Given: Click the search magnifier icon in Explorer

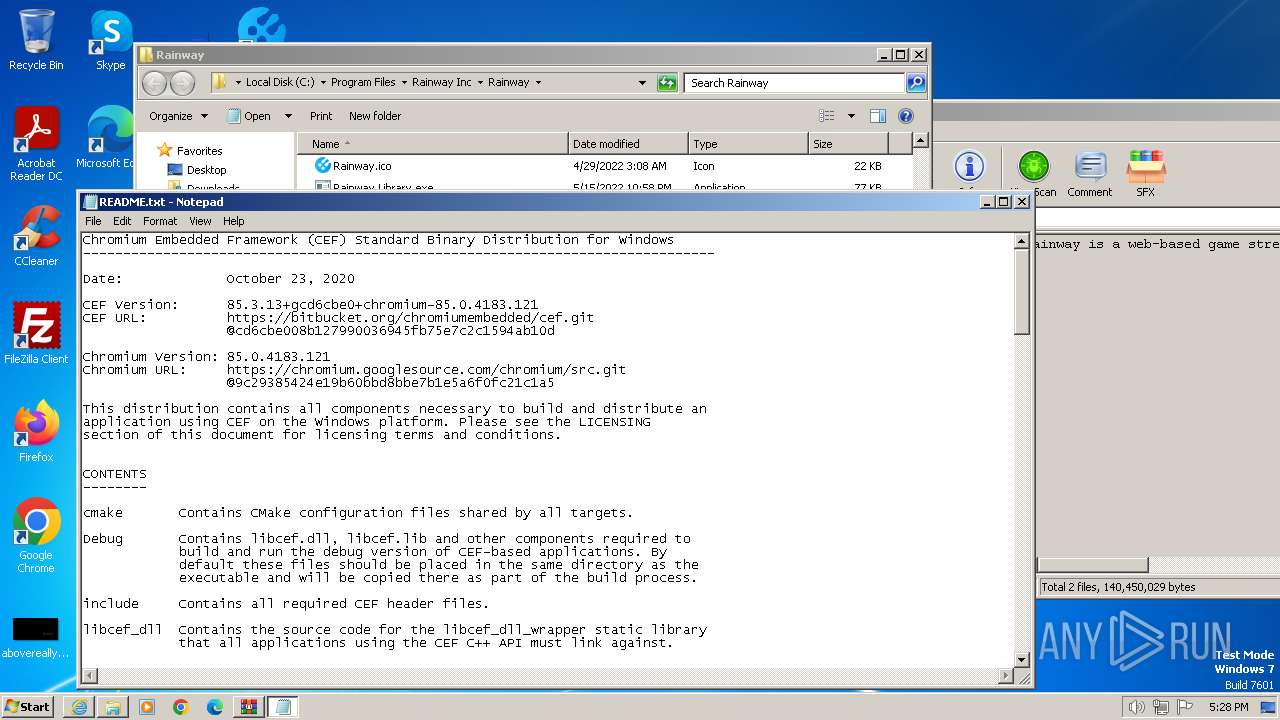Looking at the screenshot, I should pyautogui.click(x=915, y=83).
